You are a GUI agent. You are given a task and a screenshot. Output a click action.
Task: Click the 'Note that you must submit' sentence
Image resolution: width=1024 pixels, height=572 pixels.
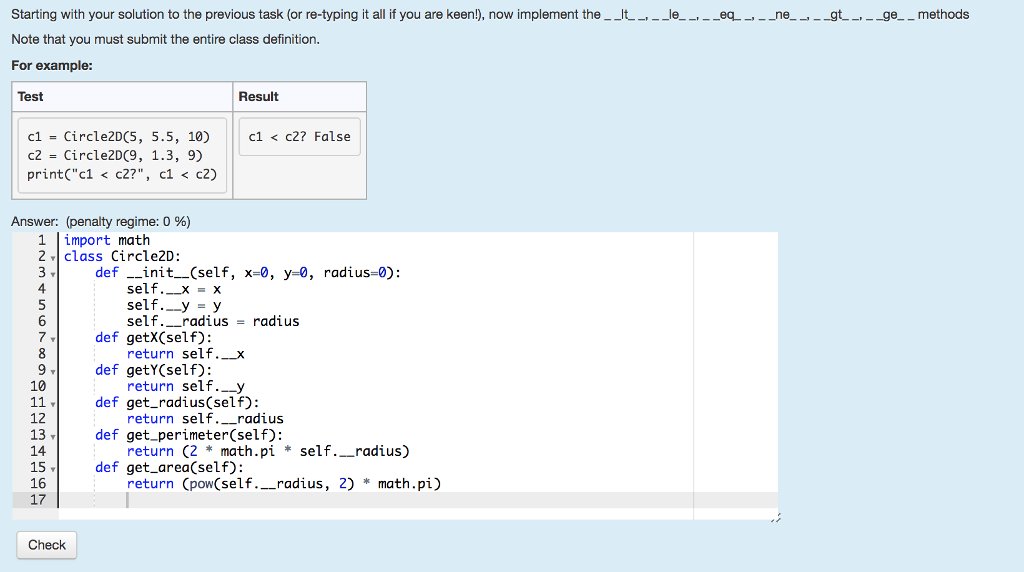165,39
